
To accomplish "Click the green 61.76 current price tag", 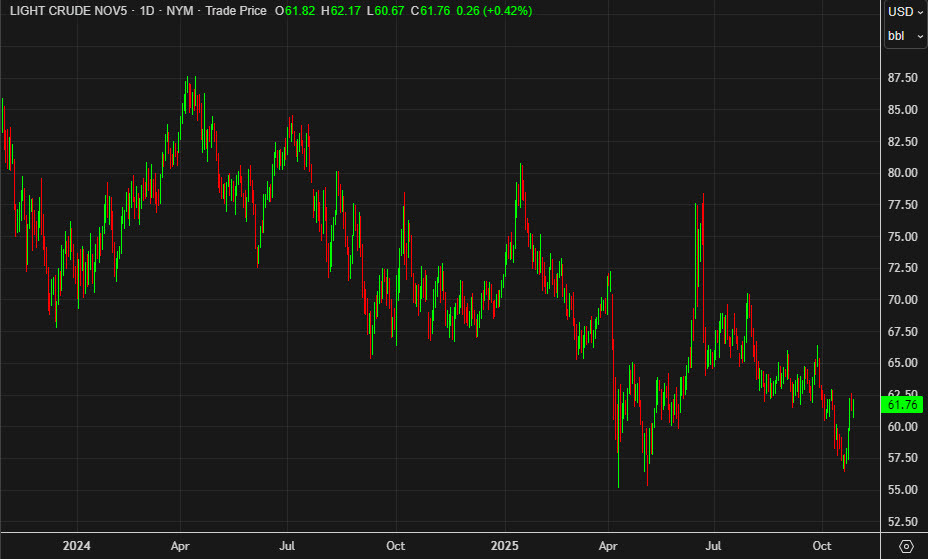I will [x=903, y=404].
